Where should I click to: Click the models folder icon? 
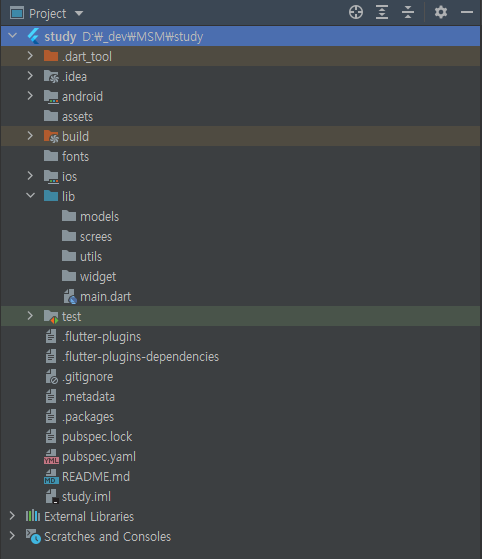69,216
